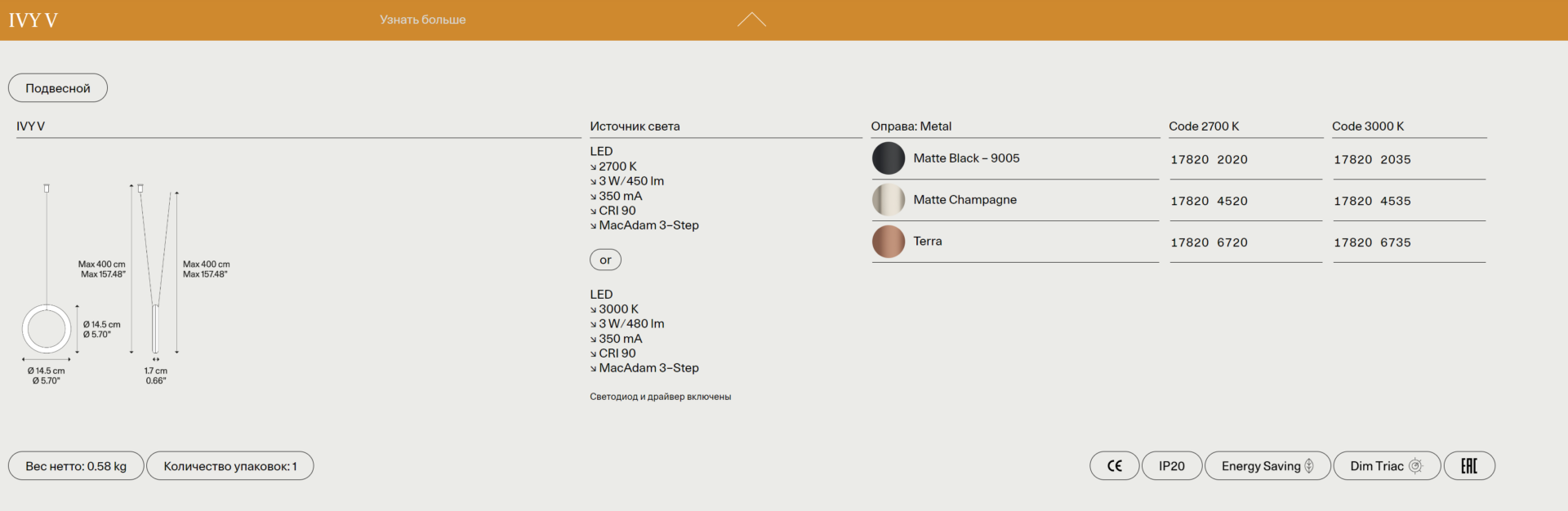
Task: Click the 'Вес нетто: 0.58 kg' badge
Action: pyautogui.click(x=76, y=466)
